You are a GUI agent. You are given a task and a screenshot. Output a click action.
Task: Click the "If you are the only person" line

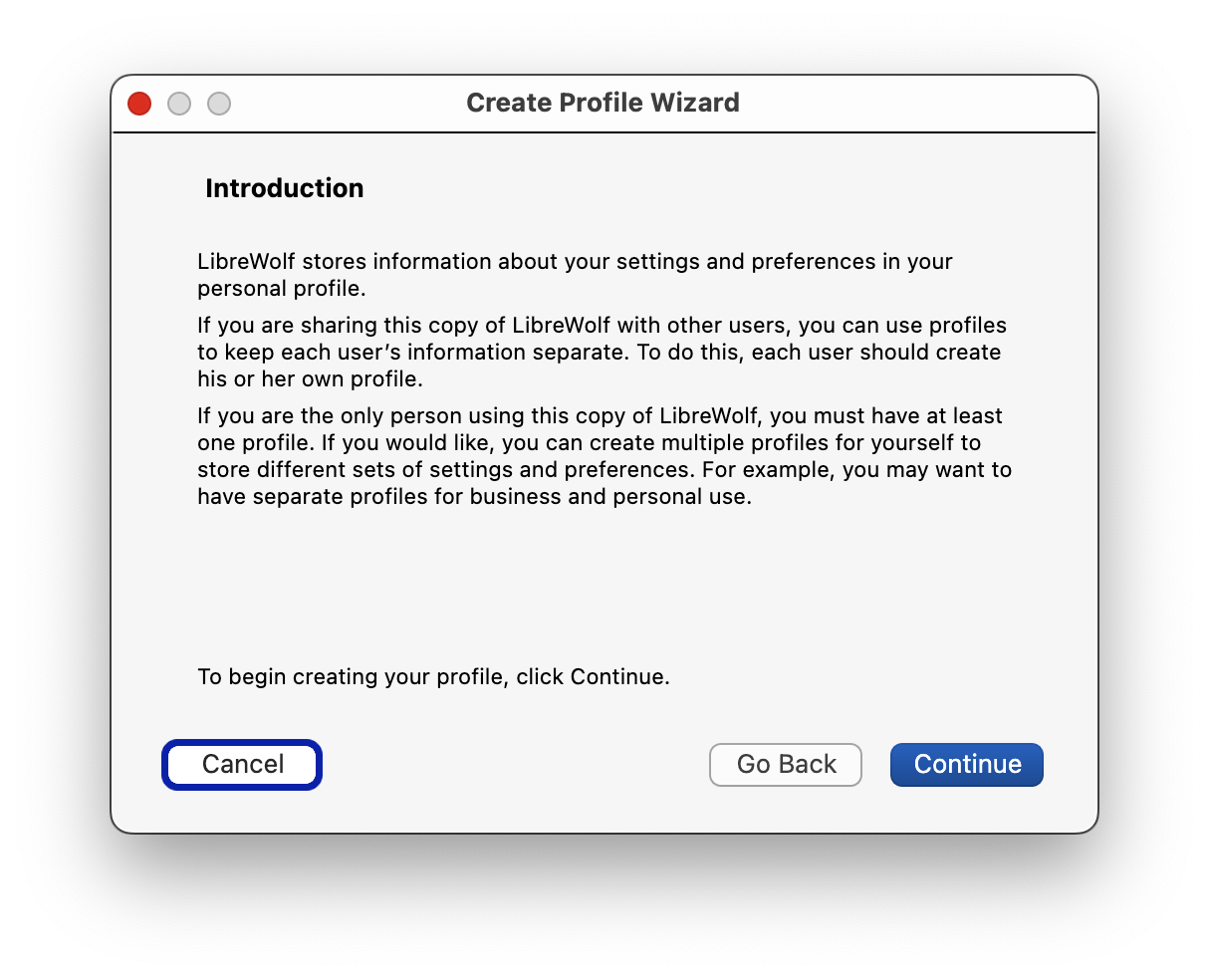click(600, 415)
